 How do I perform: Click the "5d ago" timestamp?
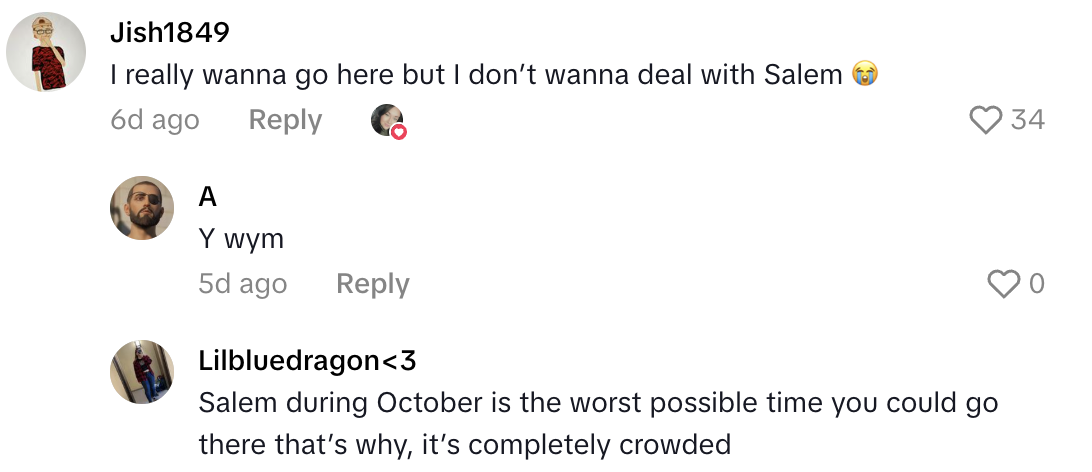242,284
